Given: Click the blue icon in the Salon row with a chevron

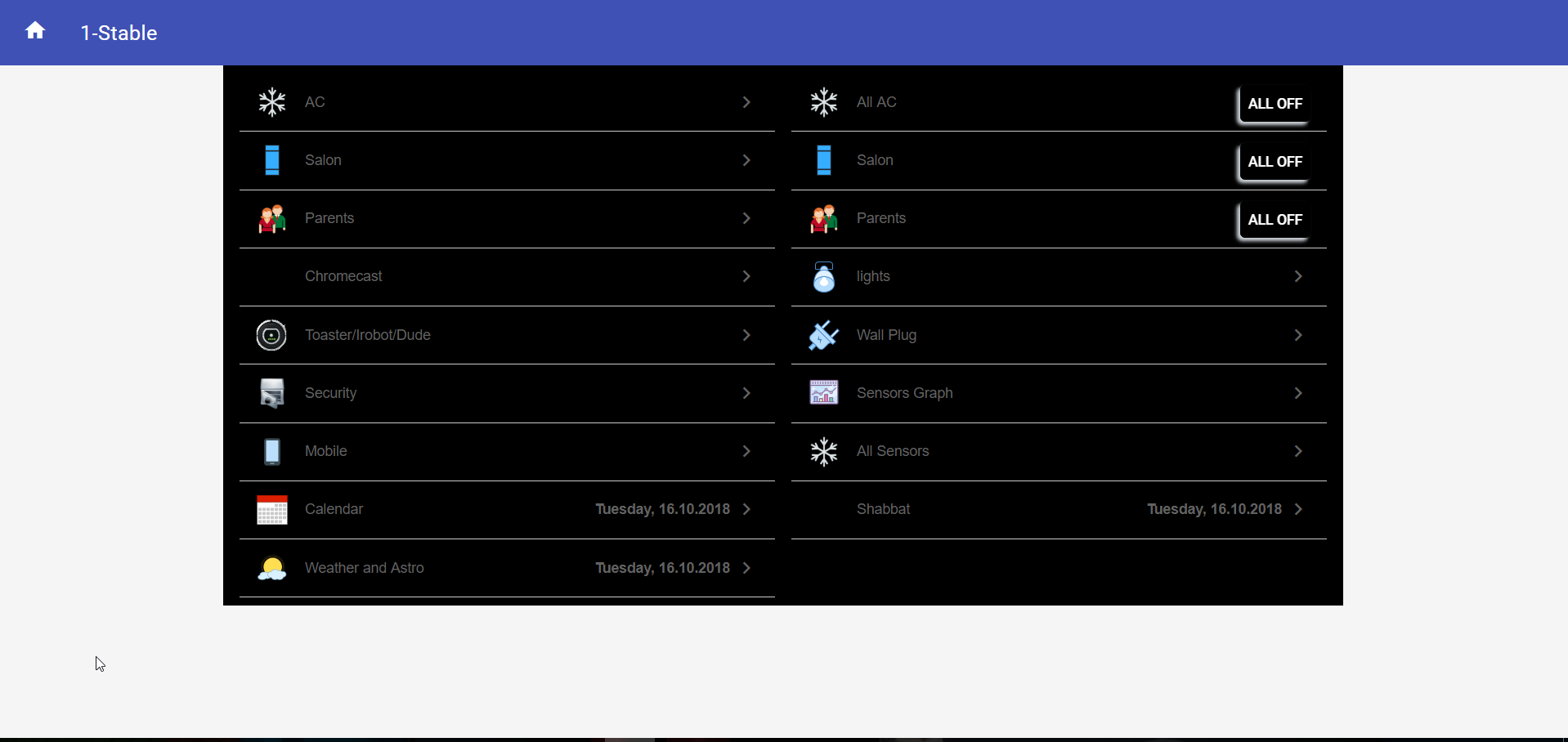Looking at the screenshot, I should pos(272,160).
